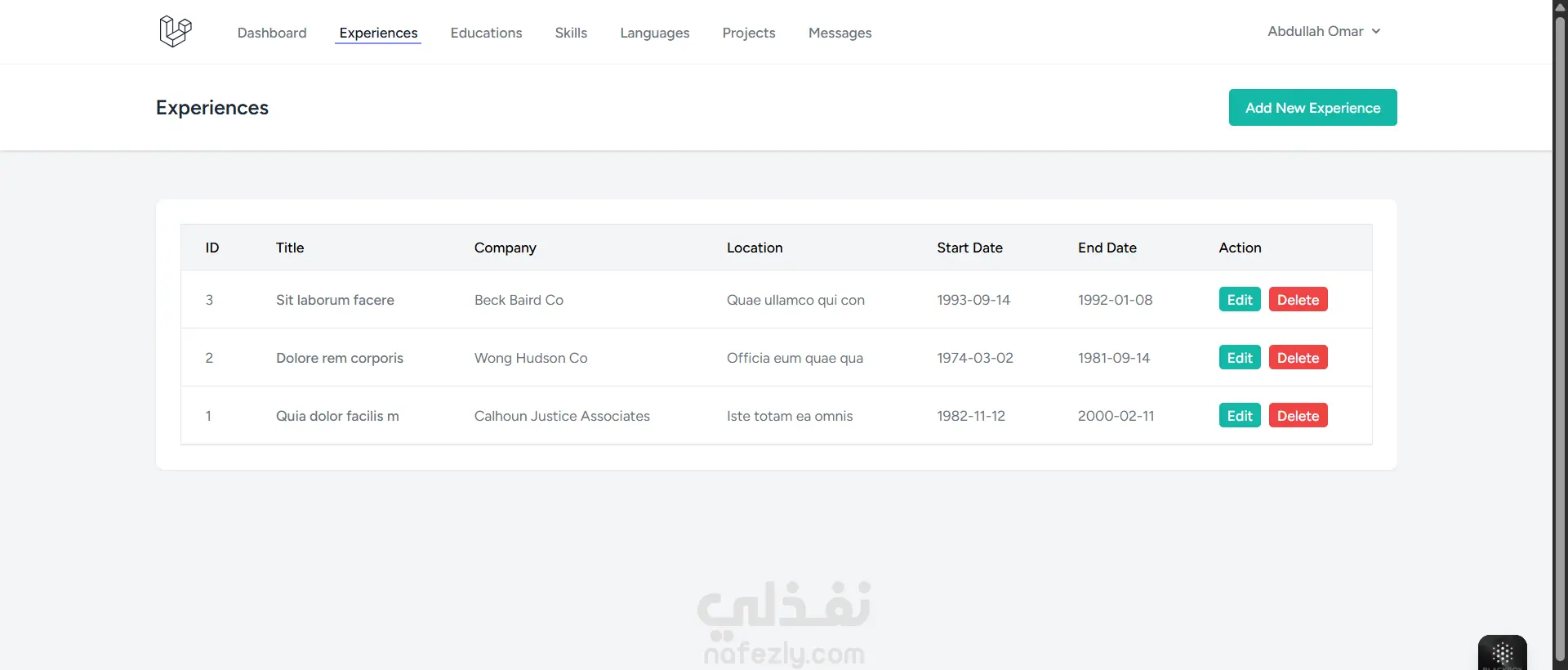
Task: Select the Beck Baird Co company cell
Action: [519, 300]
